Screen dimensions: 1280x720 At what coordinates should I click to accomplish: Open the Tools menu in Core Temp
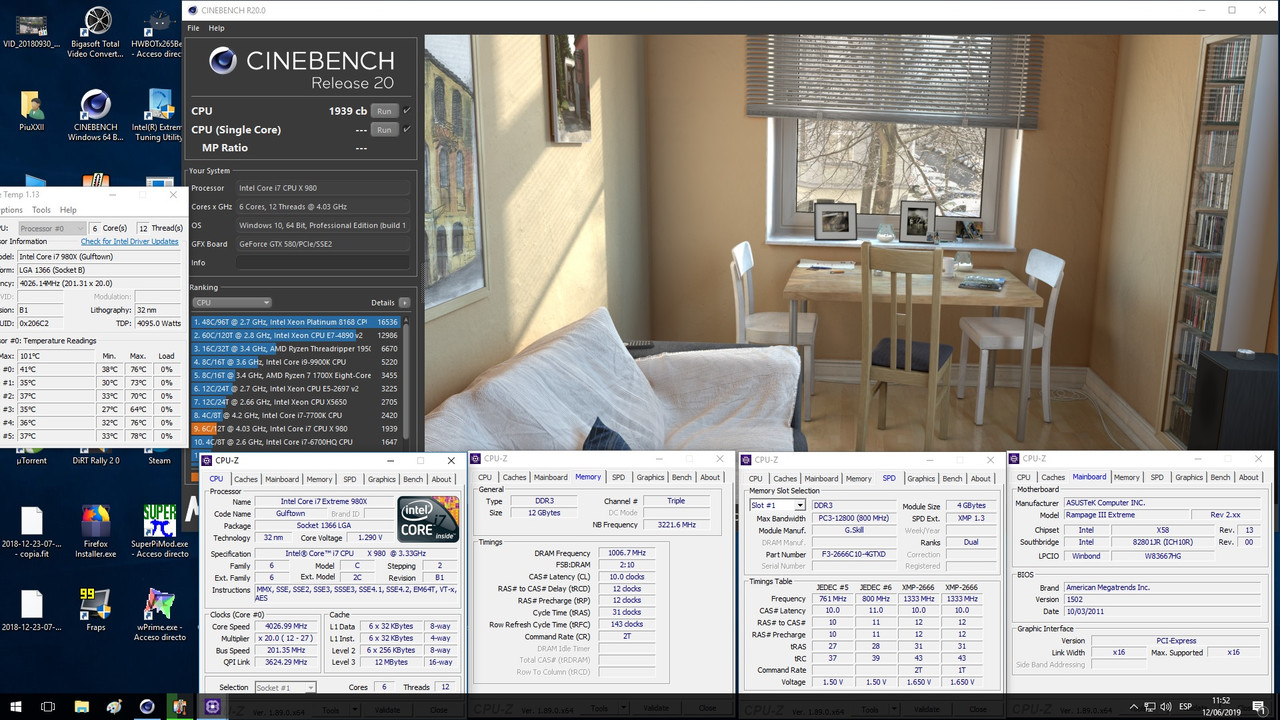coord(41,210)
